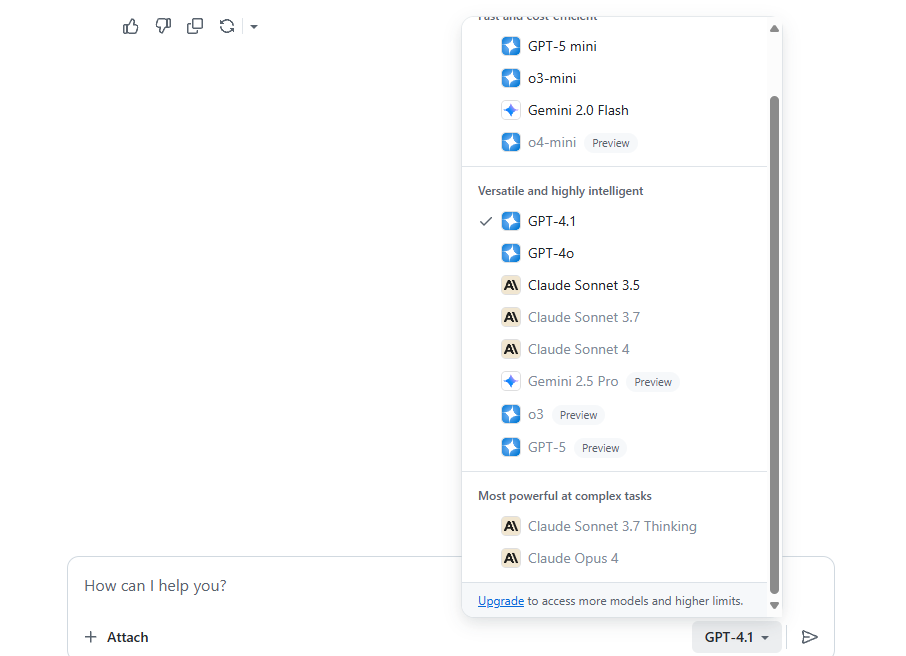Copy the response with the copy icon
Image resolution: width=906 pixels, height=656 pixels.
pos(195,27)
